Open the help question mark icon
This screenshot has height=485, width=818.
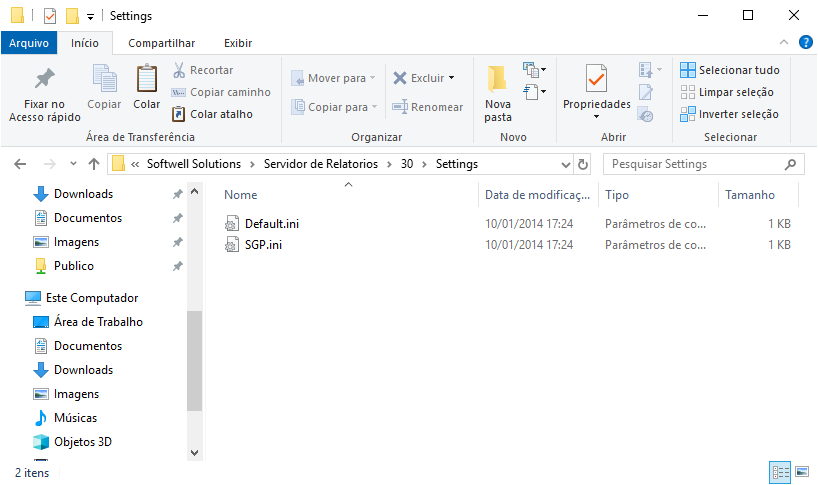pos(806,42)
